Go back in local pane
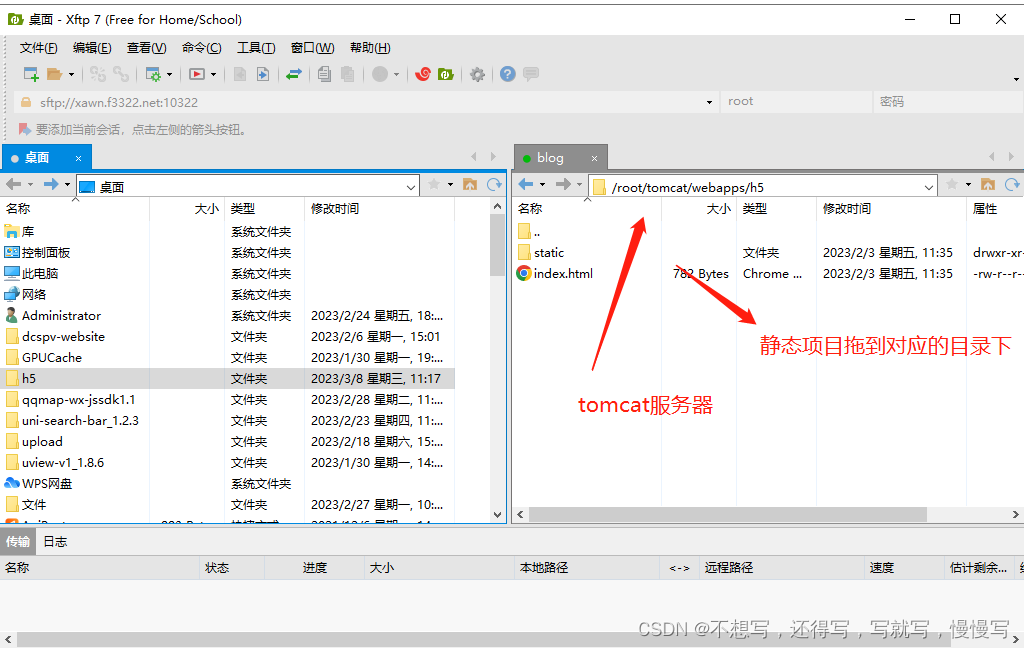This screenshot has width=1024, height=648. 14,185
